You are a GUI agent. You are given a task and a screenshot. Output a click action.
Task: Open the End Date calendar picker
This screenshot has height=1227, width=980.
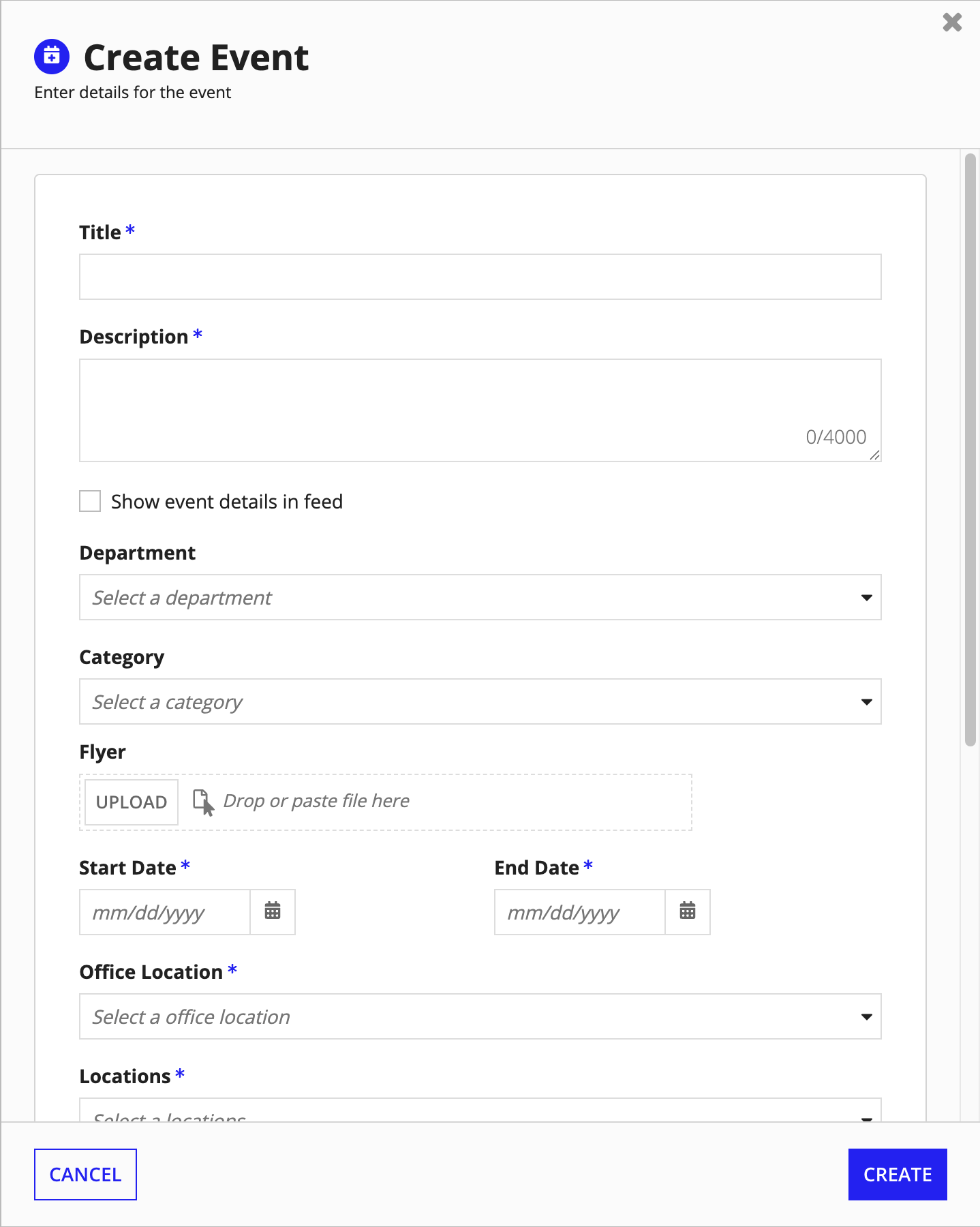(x=688, y=911)
